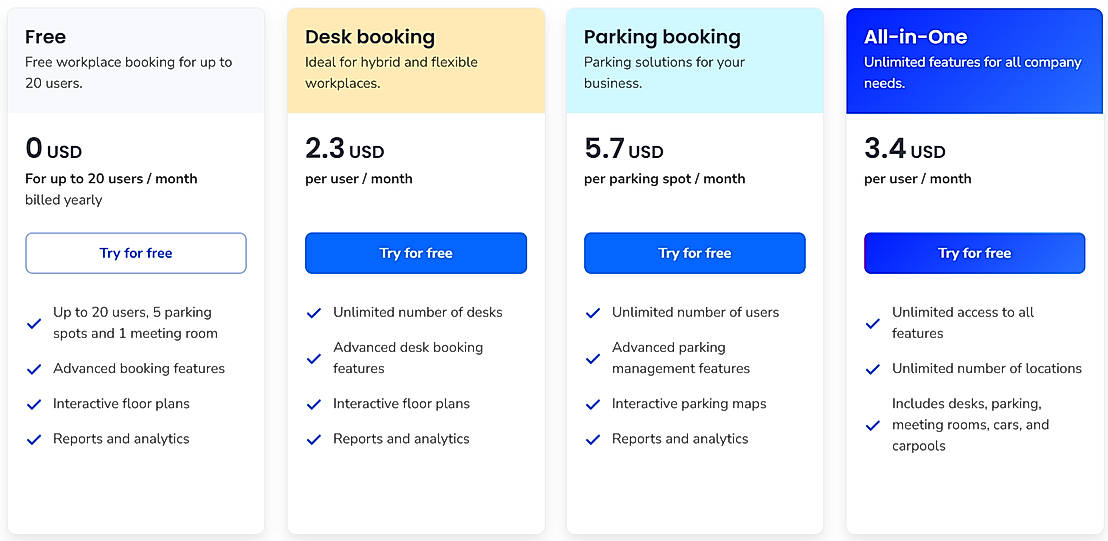Click checkmark next to Advanced parking management features
Image resolution: width=1108 pixels, height=541 pixels.
coord(593,358)
